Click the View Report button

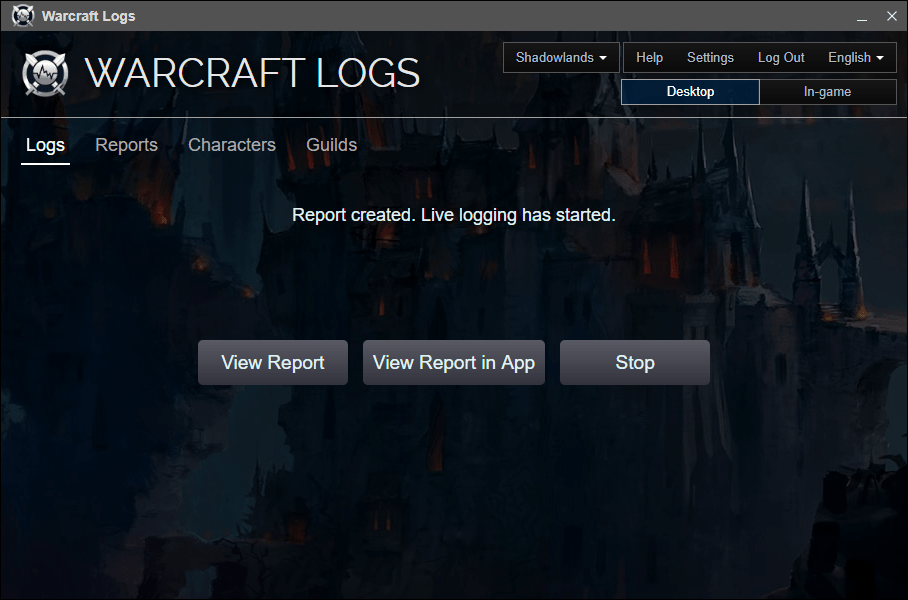(273, 363)
